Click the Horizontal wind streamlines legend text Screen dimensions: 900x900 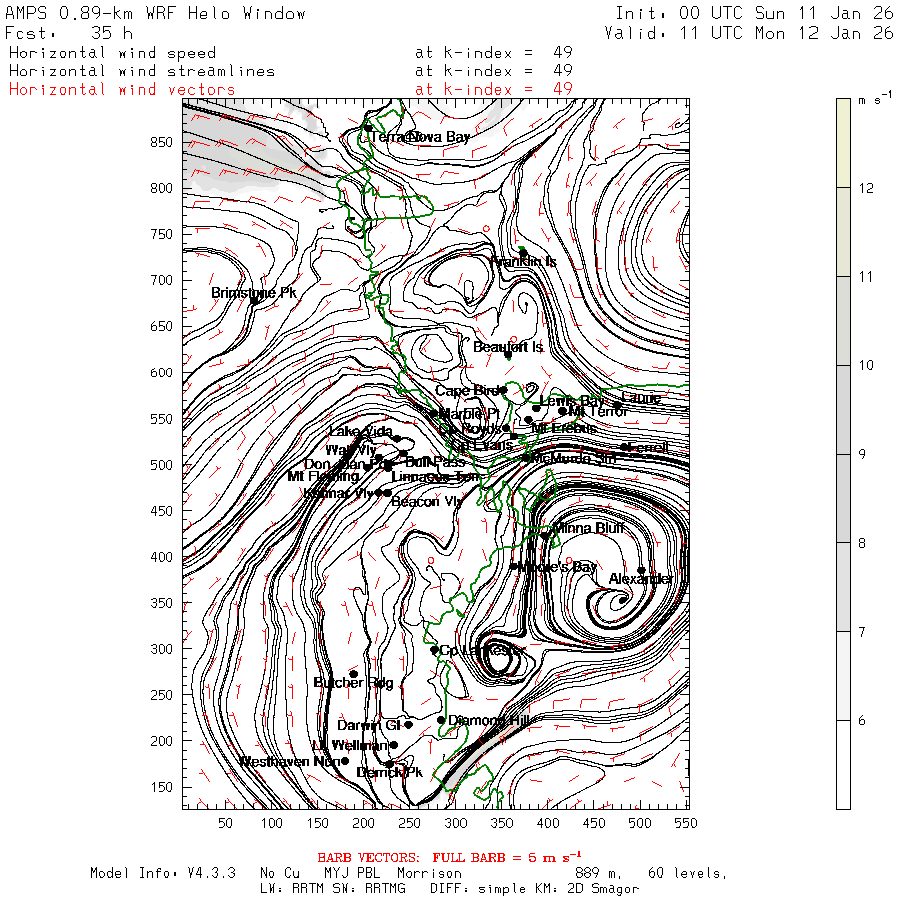pos(141,71)
